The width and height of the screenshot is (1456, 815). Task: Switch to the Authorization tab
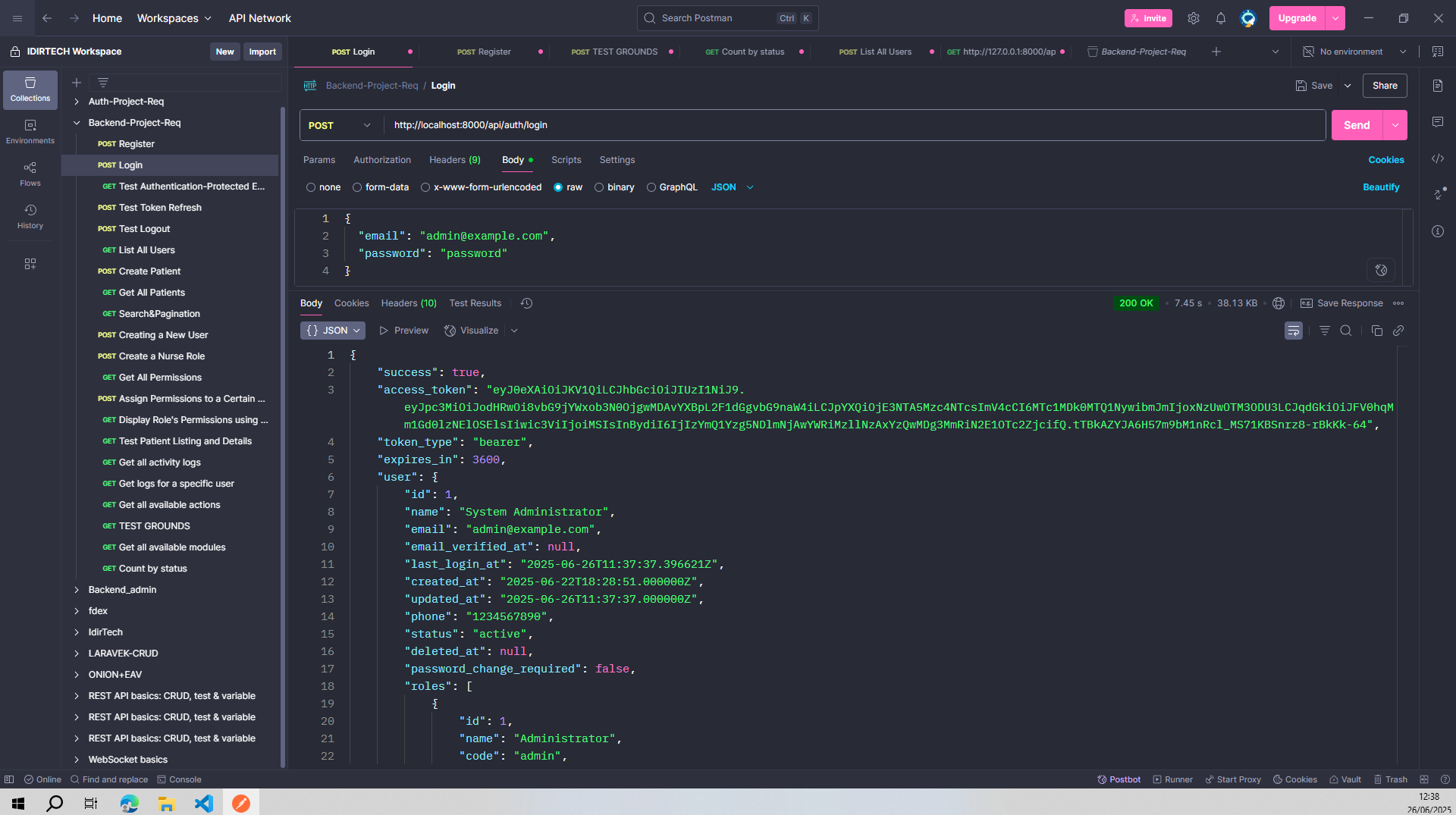pyautogui.click(x=381, y=160)
